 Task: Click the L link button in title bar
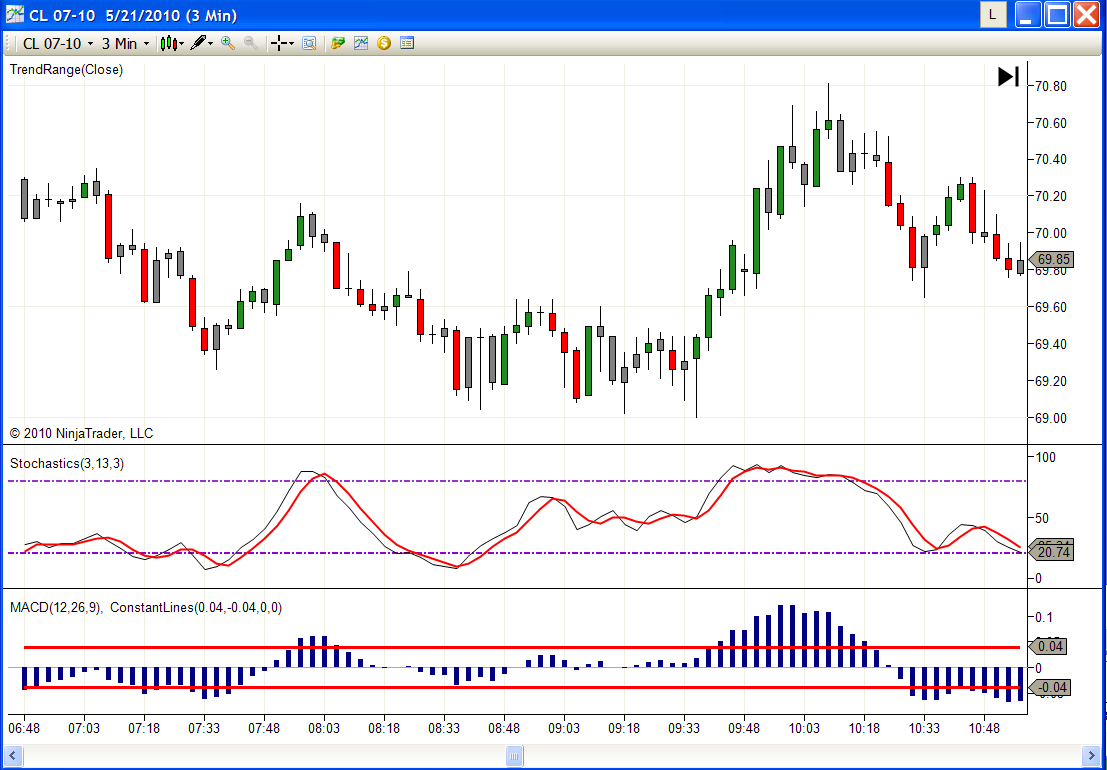coord(993,14)
